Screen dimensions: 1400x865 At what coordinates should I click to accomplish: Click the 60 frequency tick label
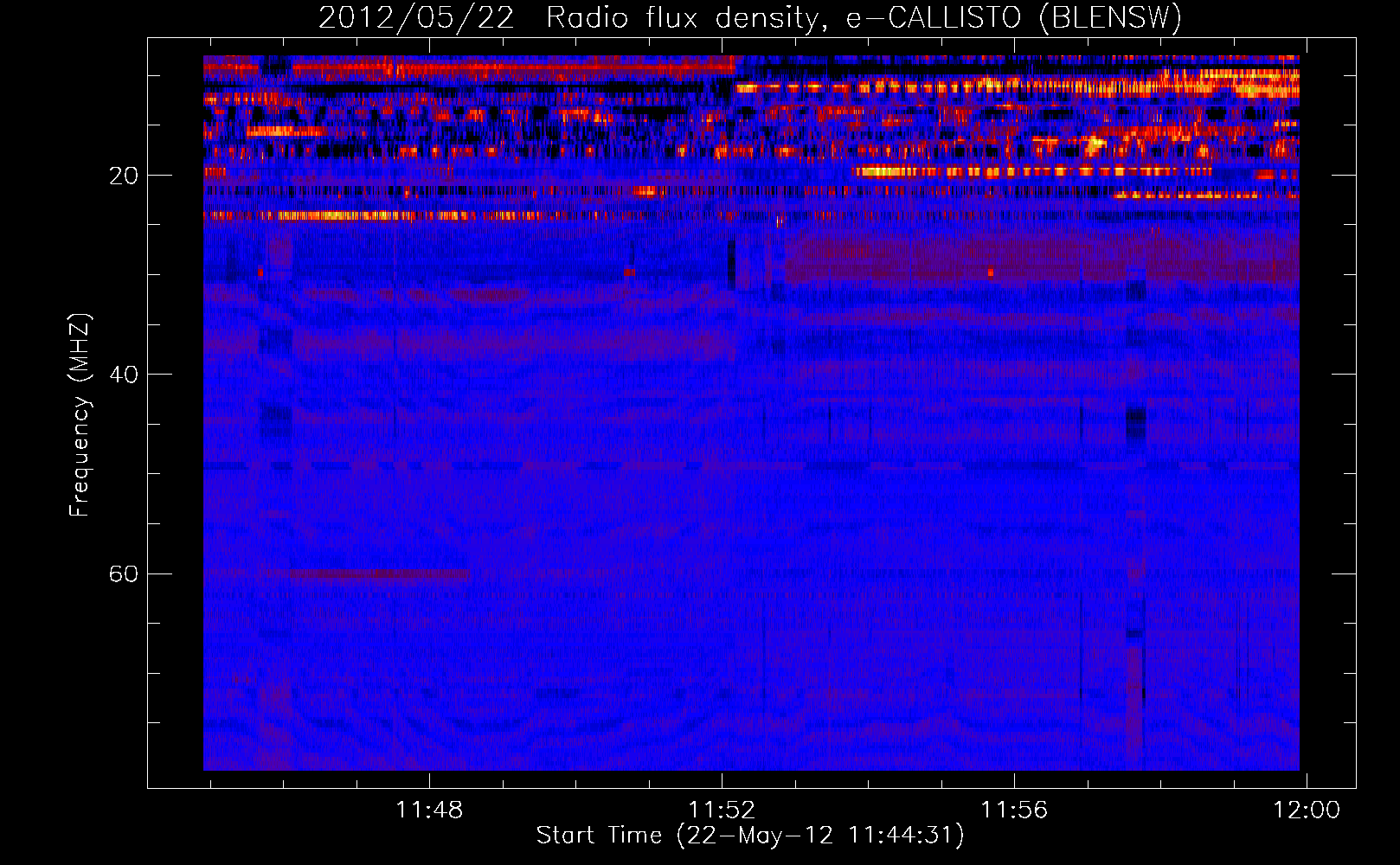coord(124,573)
